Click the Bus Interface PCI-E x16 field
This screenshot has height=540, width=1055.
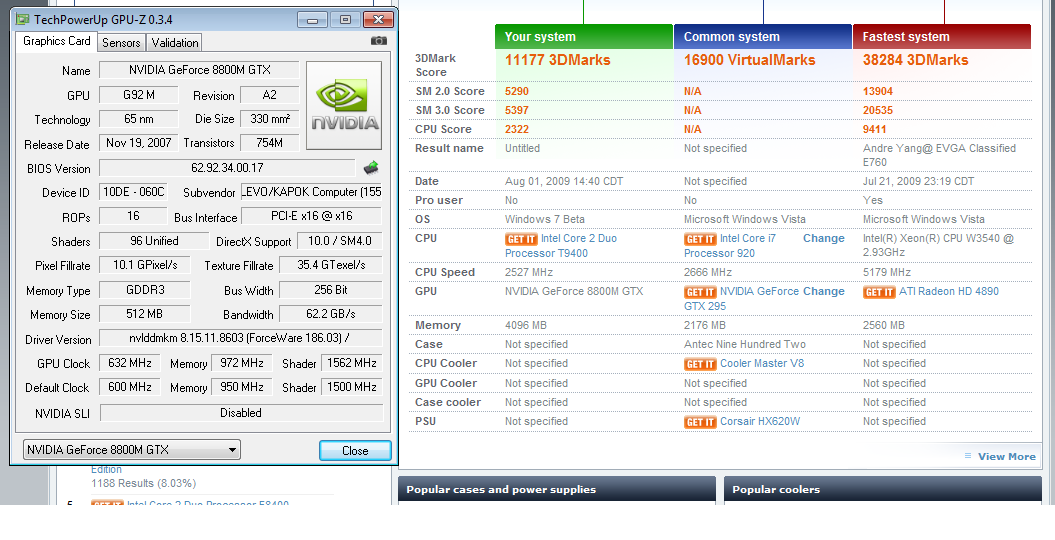tap(312, 217)
